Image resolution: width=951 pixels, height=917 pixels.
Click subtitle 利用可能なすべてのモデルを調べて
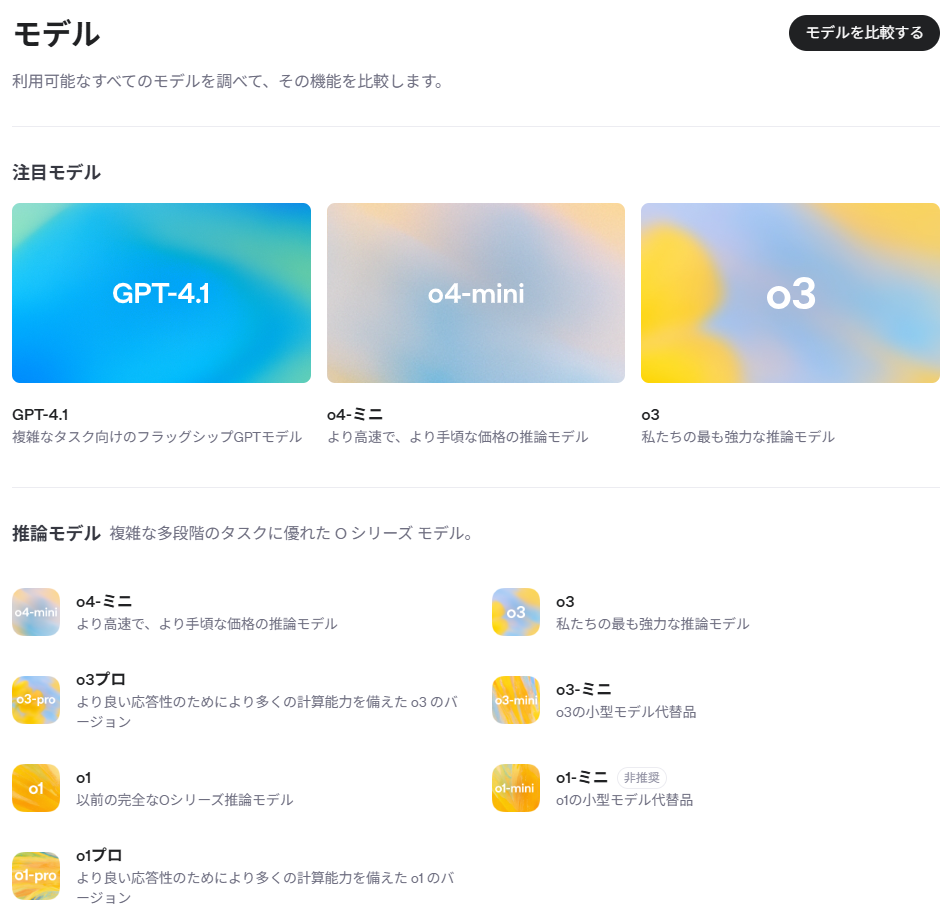point(228,81)
